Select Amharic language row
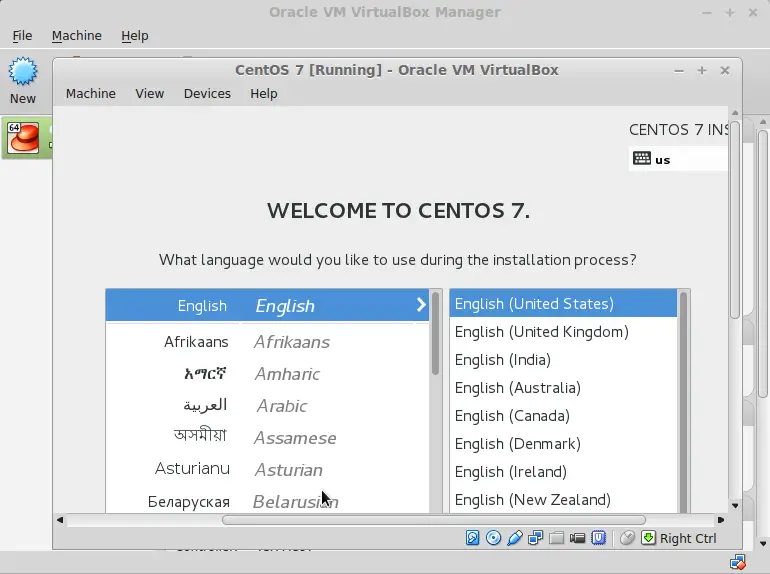Screen dimensions: 770x574 267,374
